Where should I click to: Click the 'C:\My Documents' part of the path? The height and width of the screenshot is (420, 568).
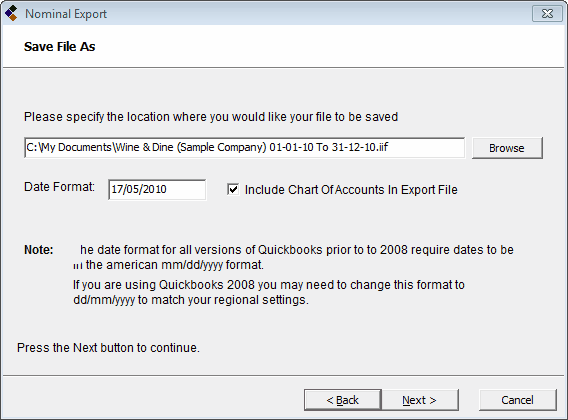[69, 147]
